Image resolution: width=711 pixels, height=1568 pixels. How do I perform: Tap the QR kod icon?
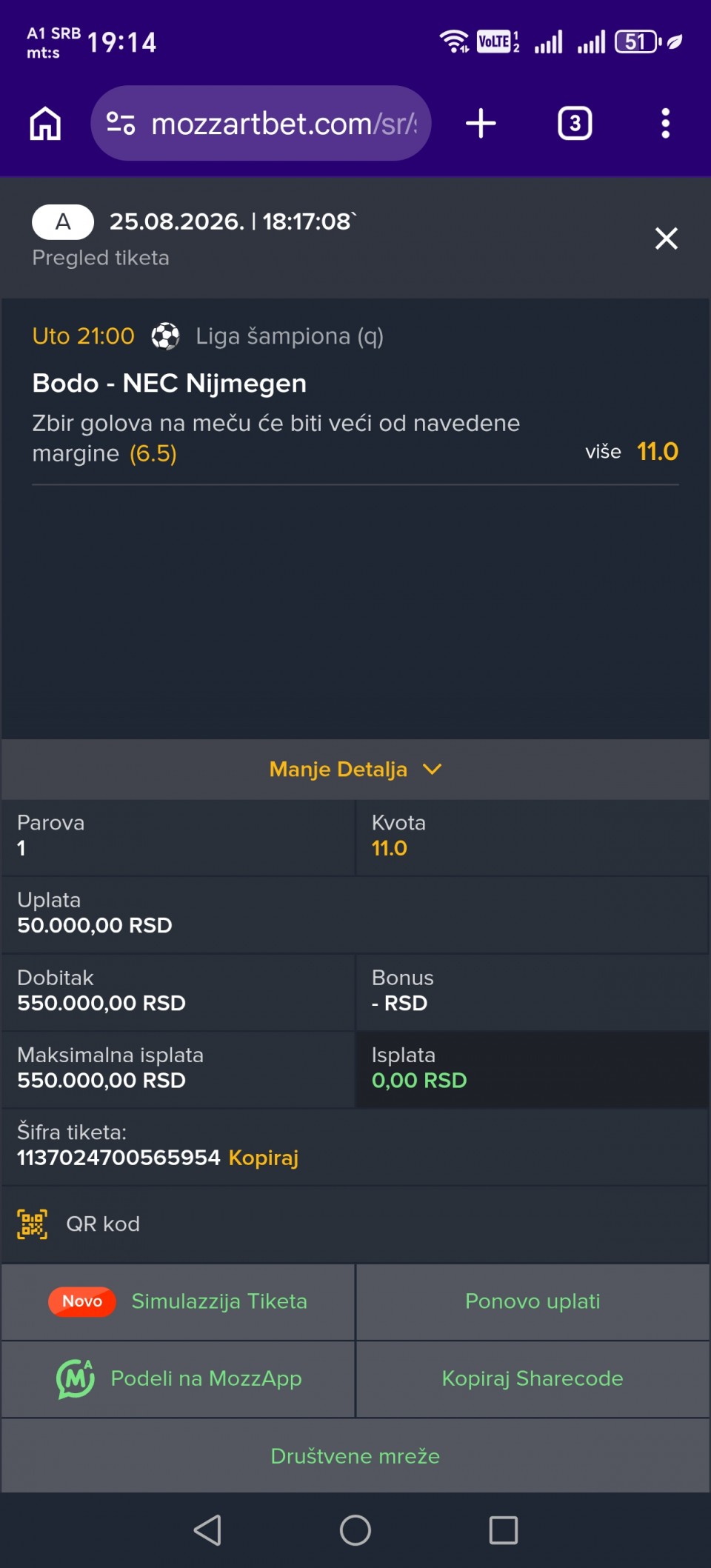33,1224
